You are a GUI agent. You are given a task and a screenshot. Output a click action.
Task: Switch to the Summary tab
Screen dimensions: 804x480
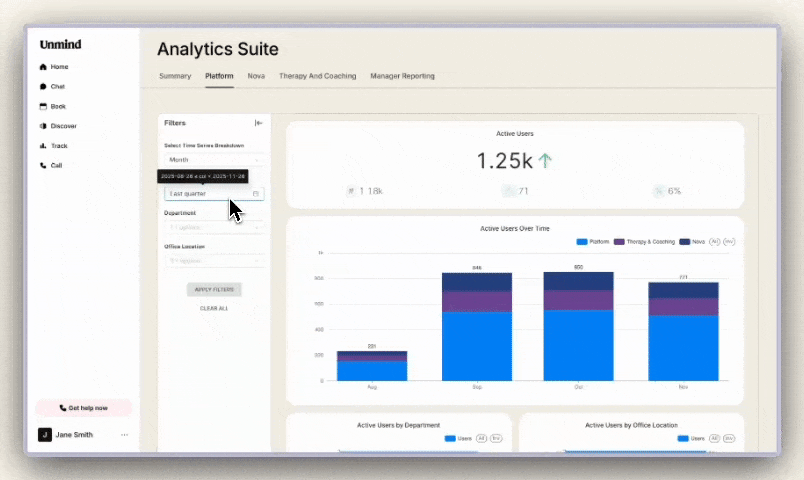click(x=175, y=76)
